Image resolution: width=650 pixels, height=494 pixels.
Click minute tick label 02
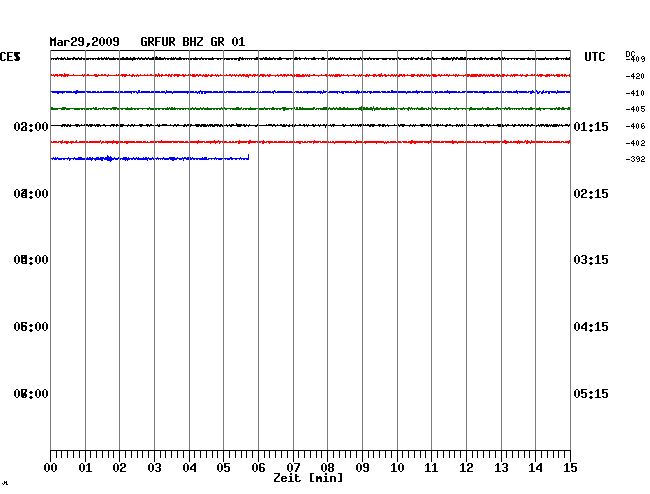click(119, 468)
